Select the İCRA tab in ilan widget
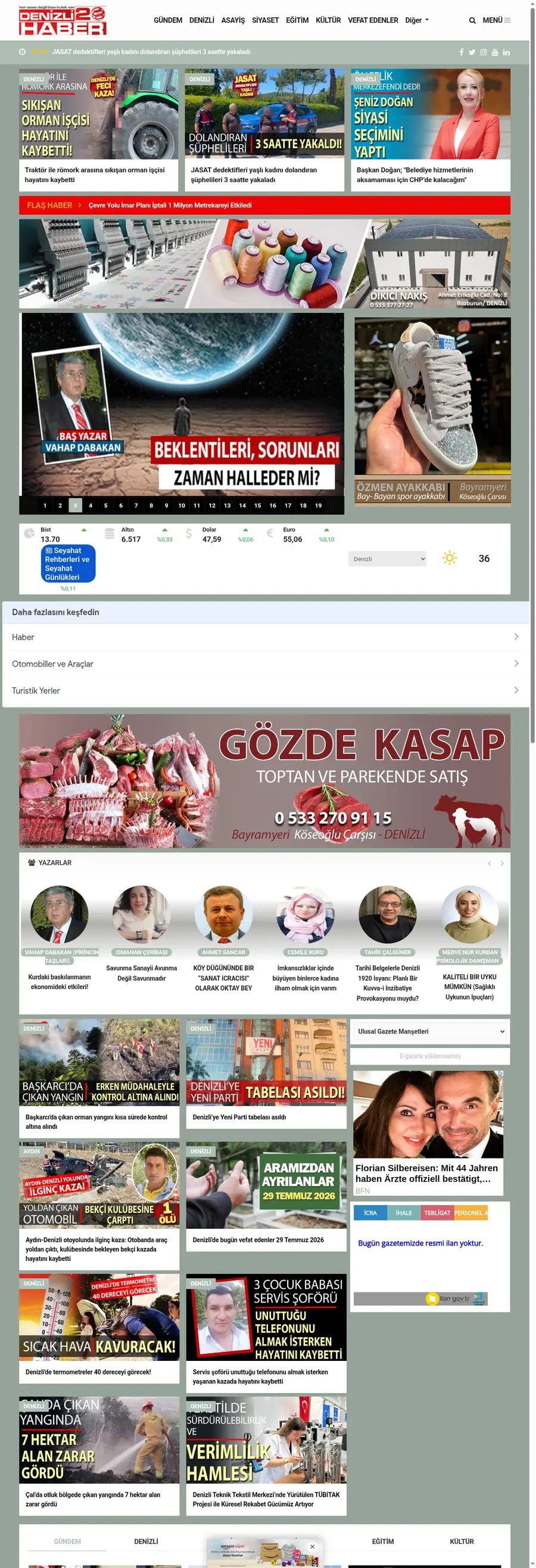 coord(370,1213)
